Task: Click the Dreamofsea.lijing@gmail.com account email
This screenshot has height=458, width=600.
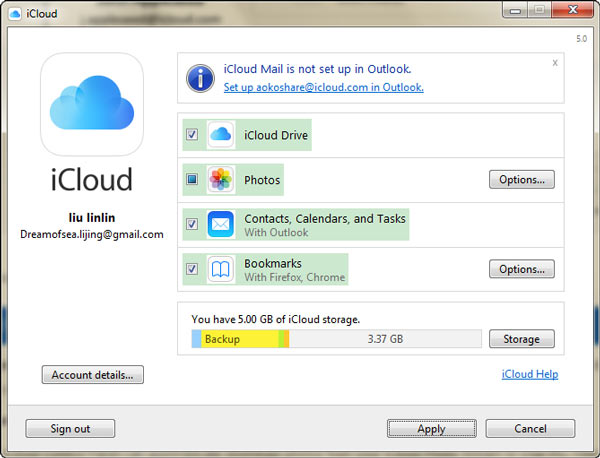Action: [x=92, y=234]
